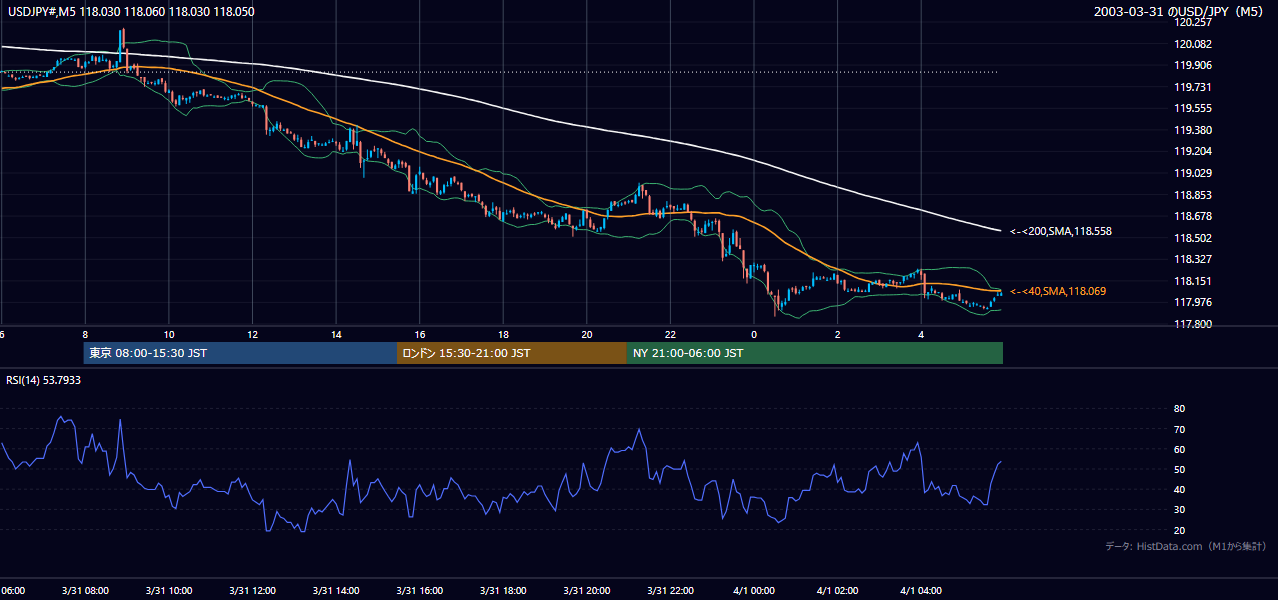Click price axis value 119.380
The height and width of the screenshot is (600, 1278).
coord(1193,130)
